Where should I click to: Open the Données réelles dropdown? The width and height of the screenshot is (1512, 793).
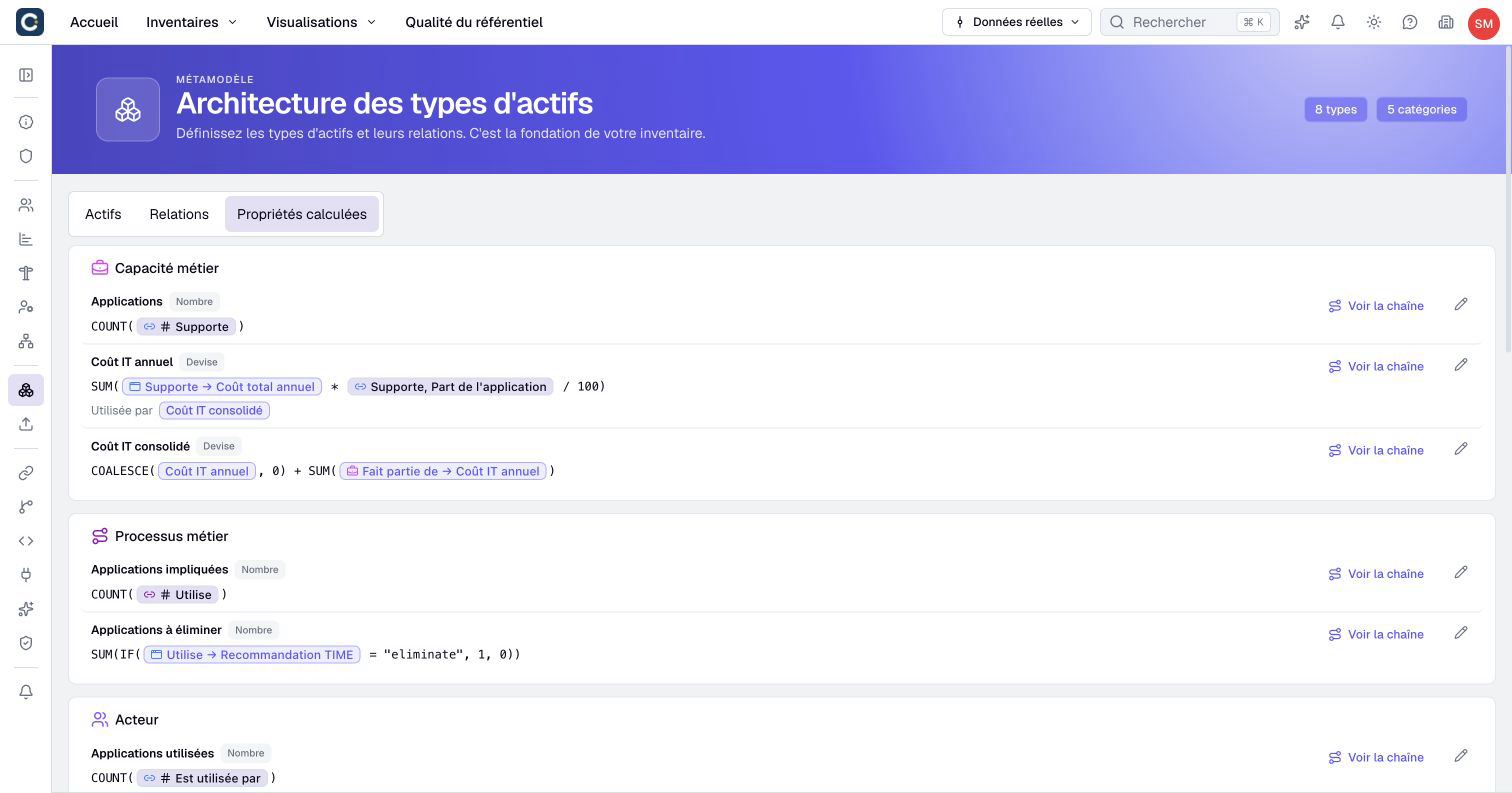point(1016,22)
